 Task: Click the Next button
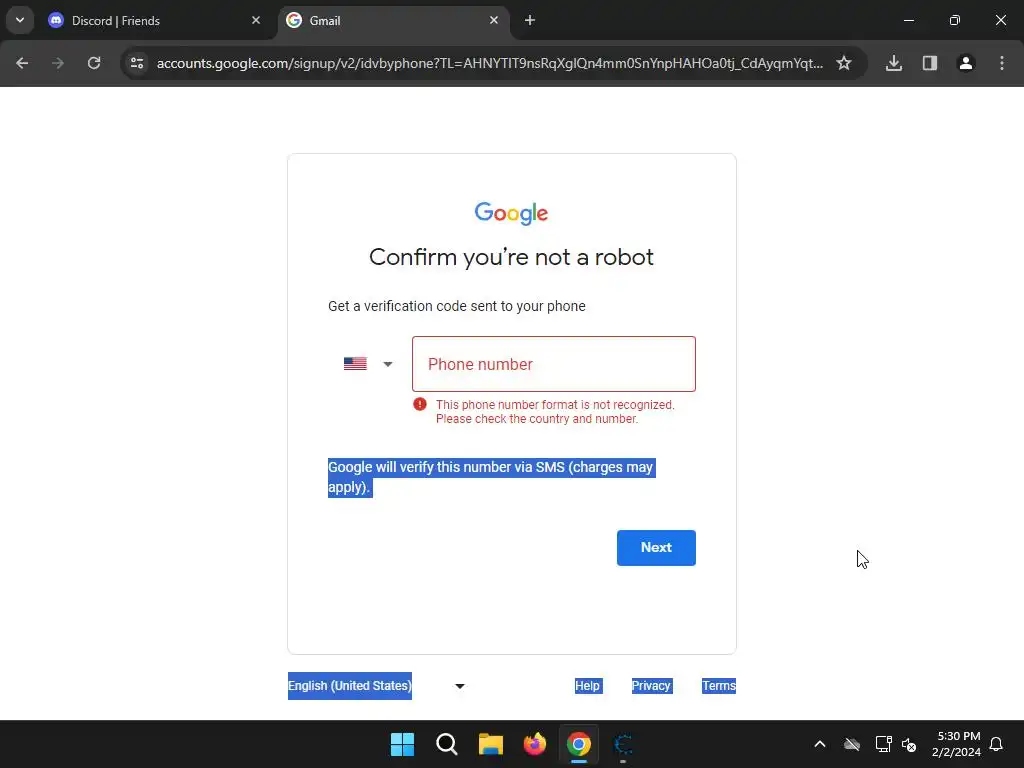(x=656, y=548)
